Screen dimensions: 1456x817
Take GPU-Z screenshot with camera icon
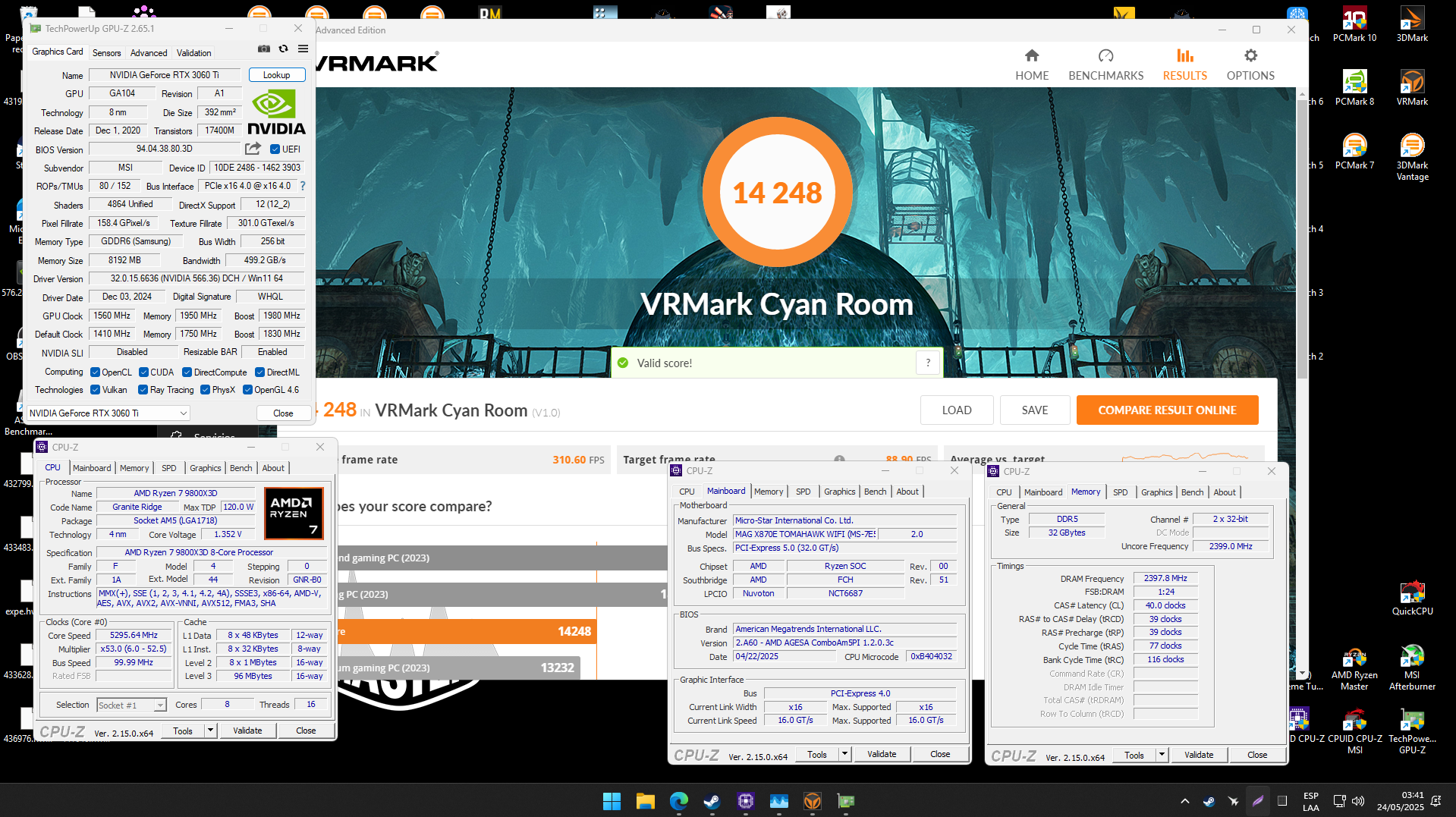click(263, 49)
